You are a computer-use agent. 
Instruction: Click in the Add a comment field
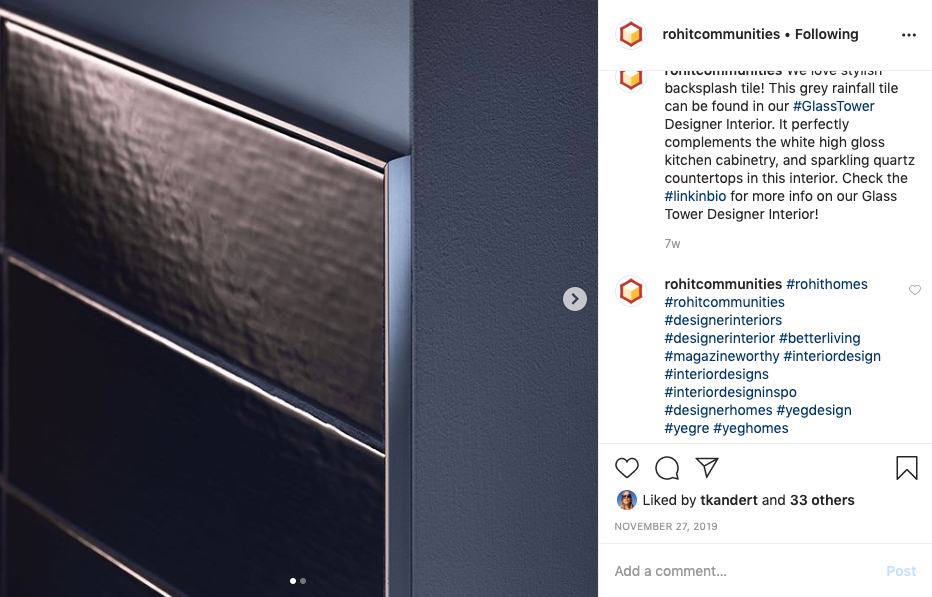coord(743,571)
